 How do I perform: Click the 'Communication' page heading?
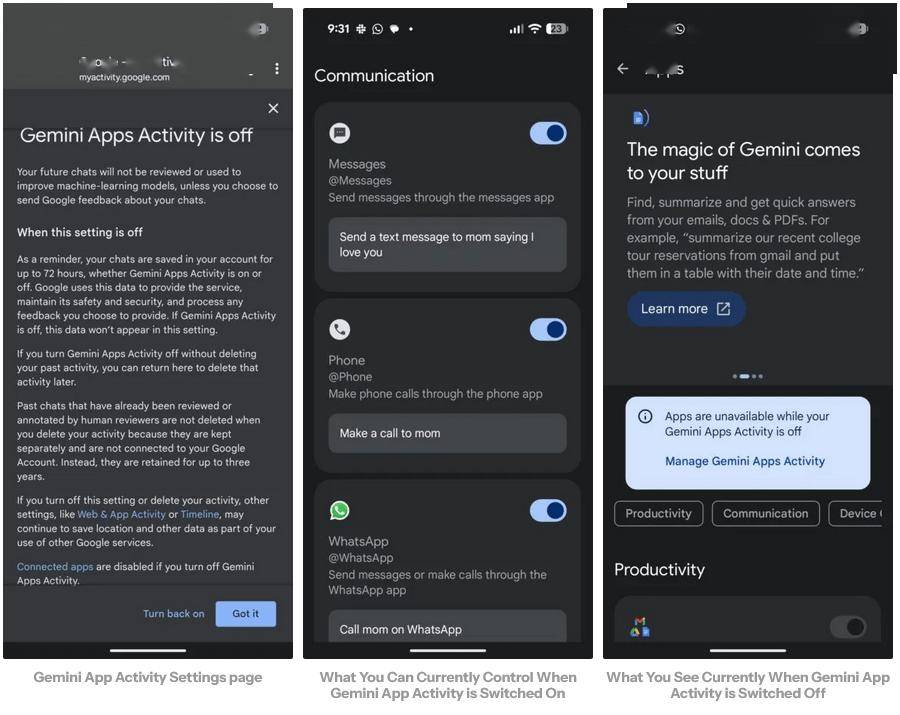click(x=374, y=76)
